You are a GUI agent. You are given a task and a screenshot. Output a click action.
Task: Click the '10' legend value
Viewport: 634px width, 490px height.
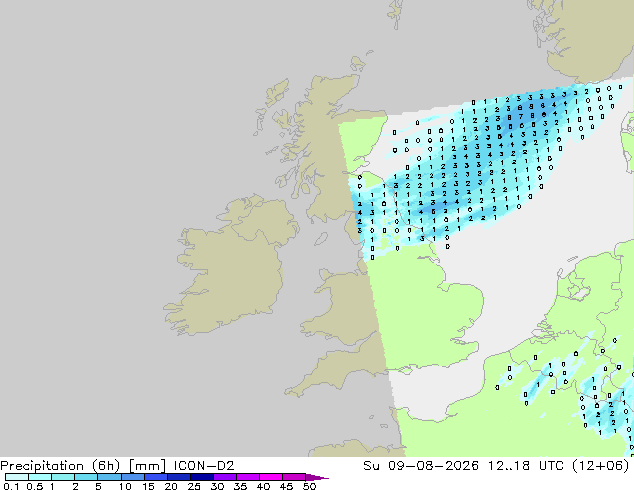pos(125,486)
